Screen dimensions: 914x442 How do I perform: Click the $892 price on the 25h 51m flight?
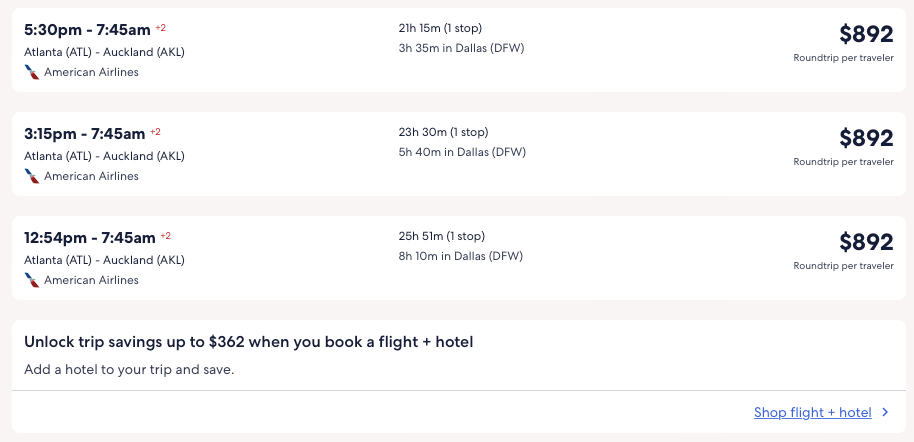[x=866, y=242]
